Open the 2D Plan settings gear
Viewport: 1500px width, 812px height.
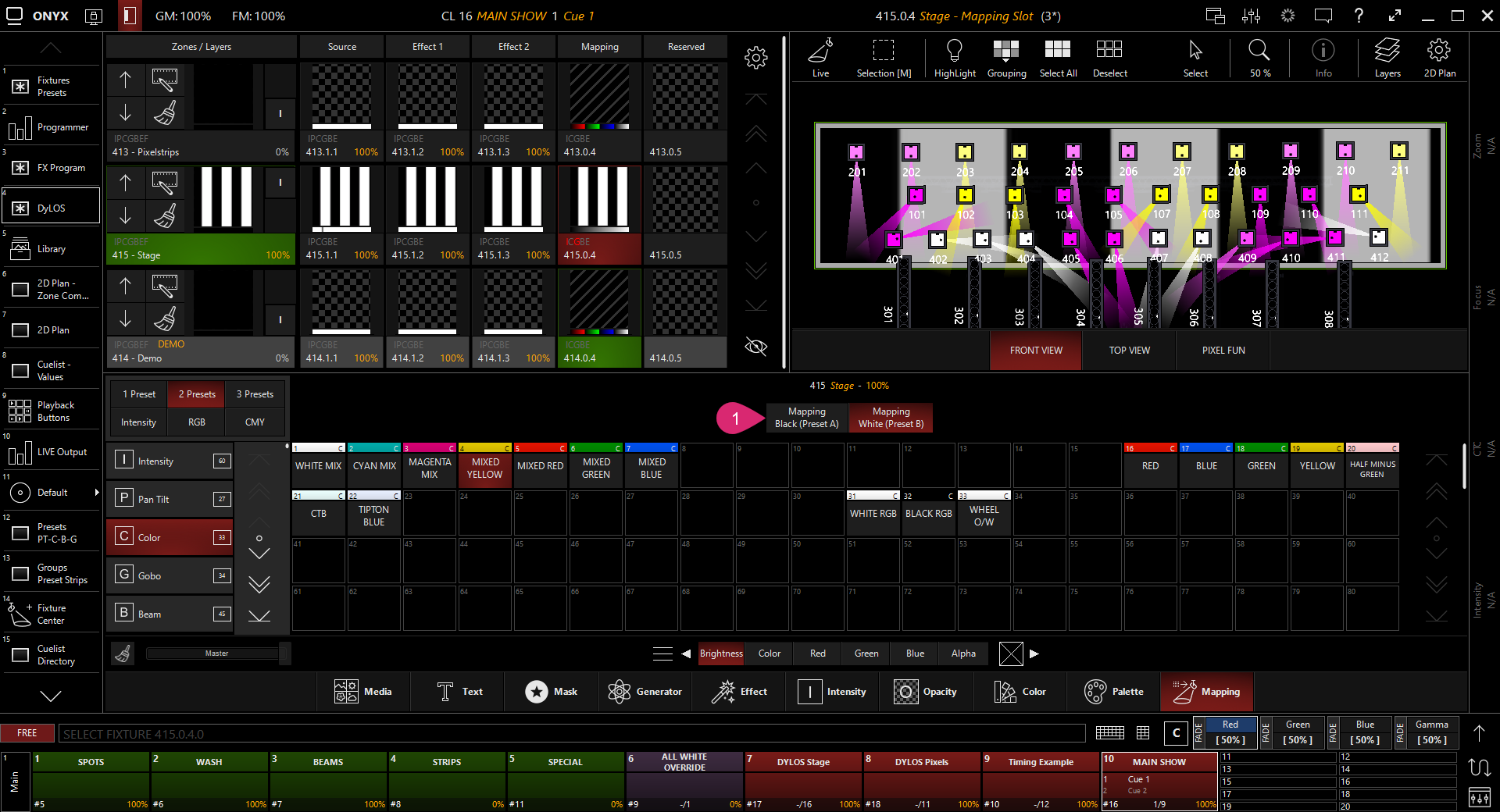tap(1439, 59)
